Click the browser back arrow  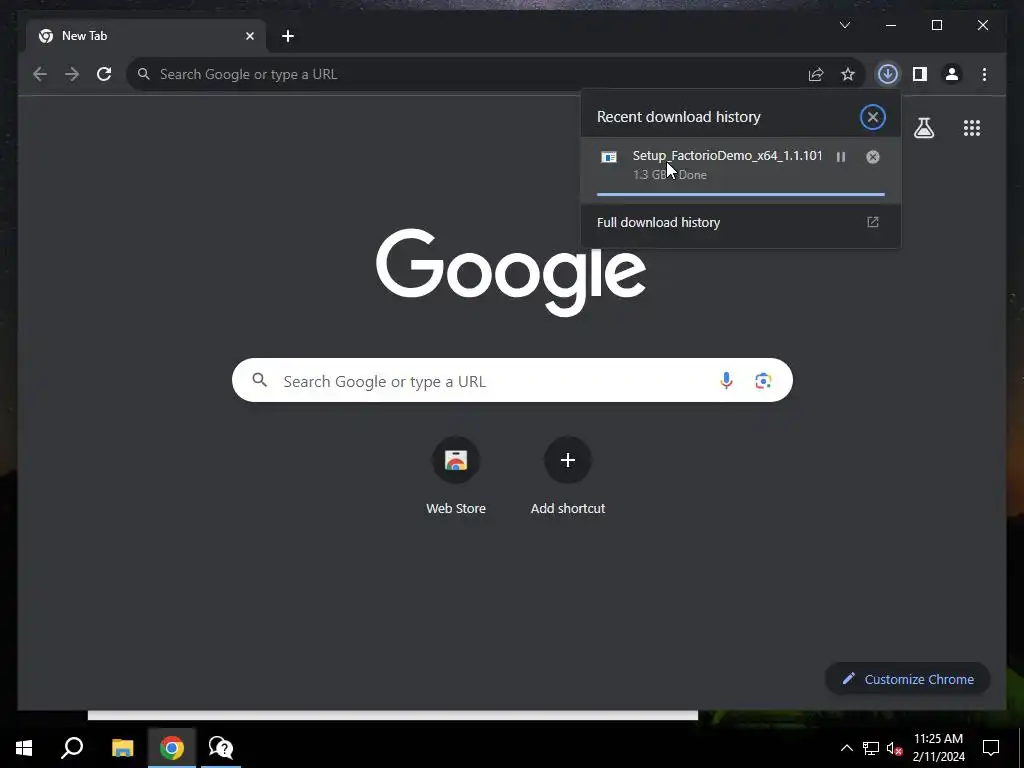click(40, 74)
